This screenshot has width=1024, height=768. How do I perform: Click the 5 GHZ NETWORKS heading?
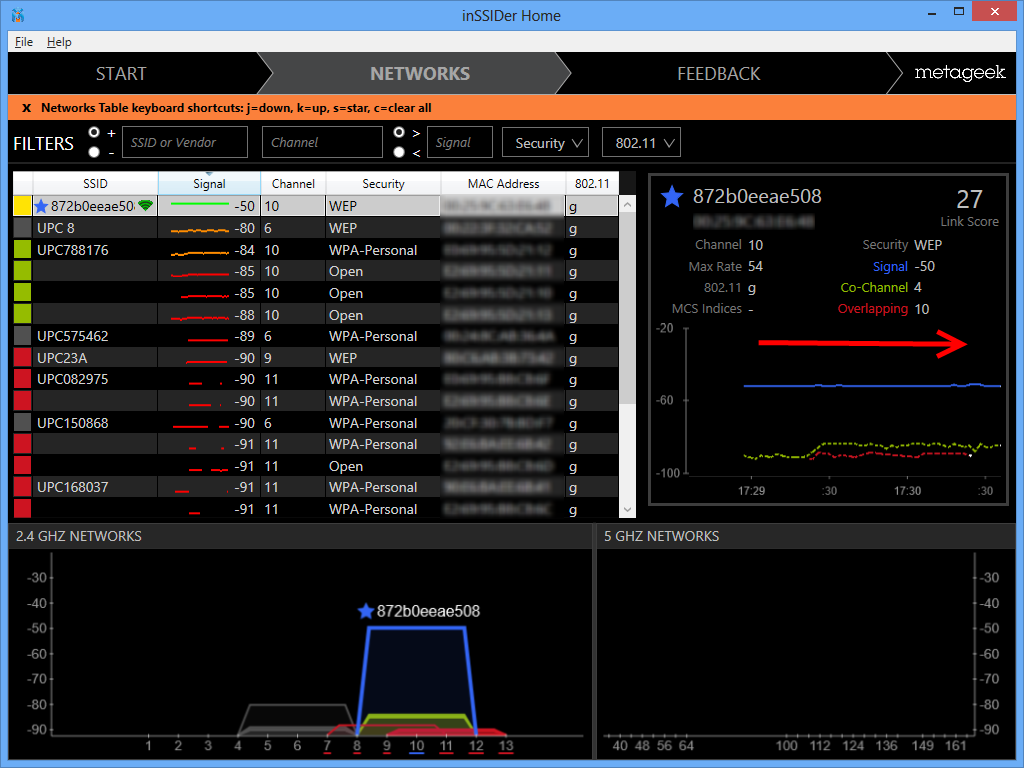(661, 536)
